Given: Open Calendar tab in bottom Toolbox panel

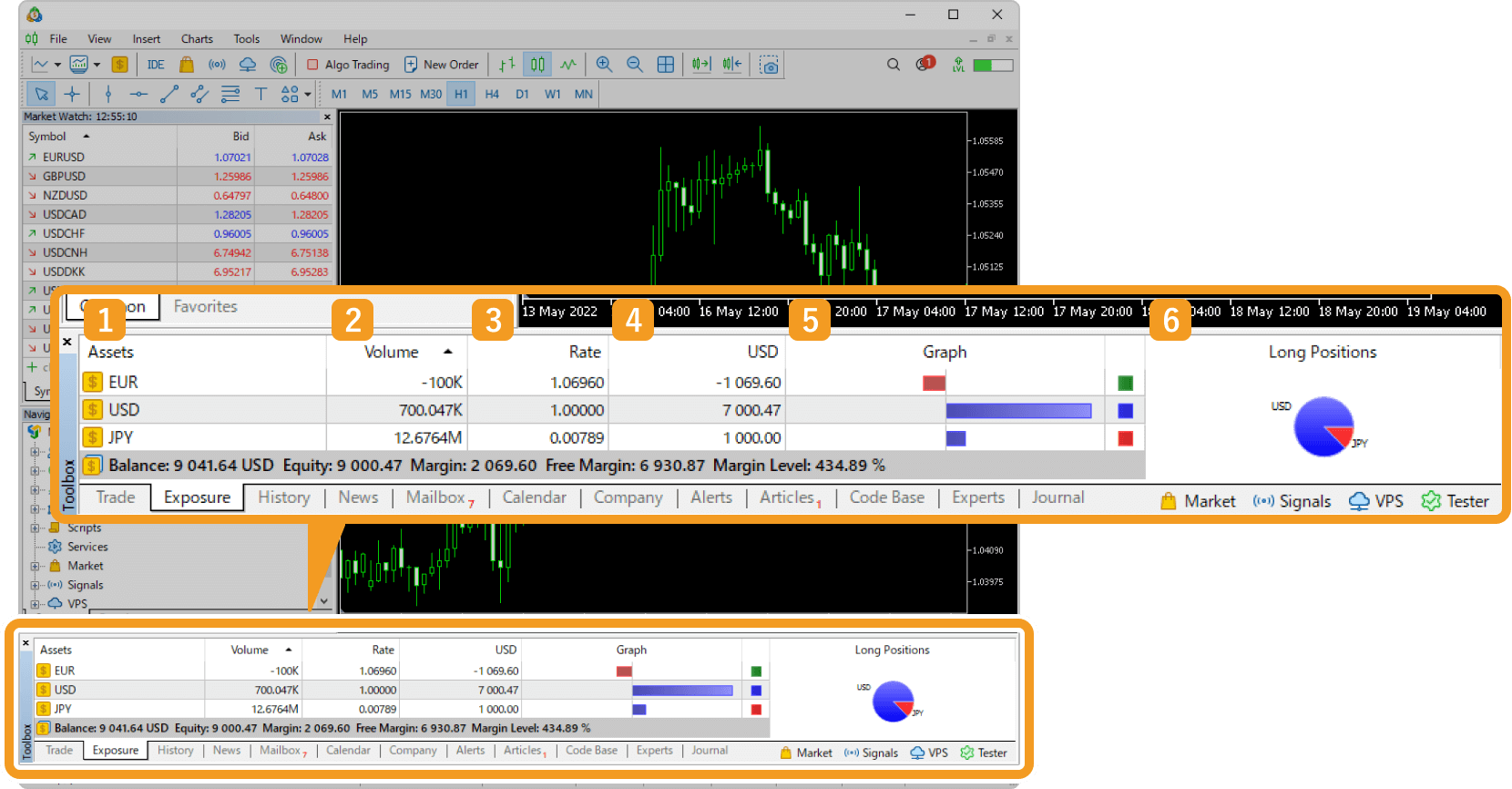Looking at the screenshot, I should [x=348, y=750].
